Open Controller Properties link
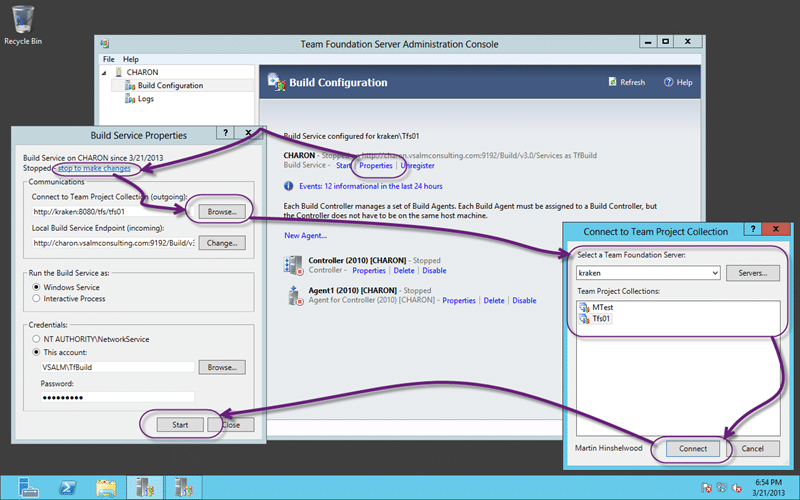 (x=369, y=270)
